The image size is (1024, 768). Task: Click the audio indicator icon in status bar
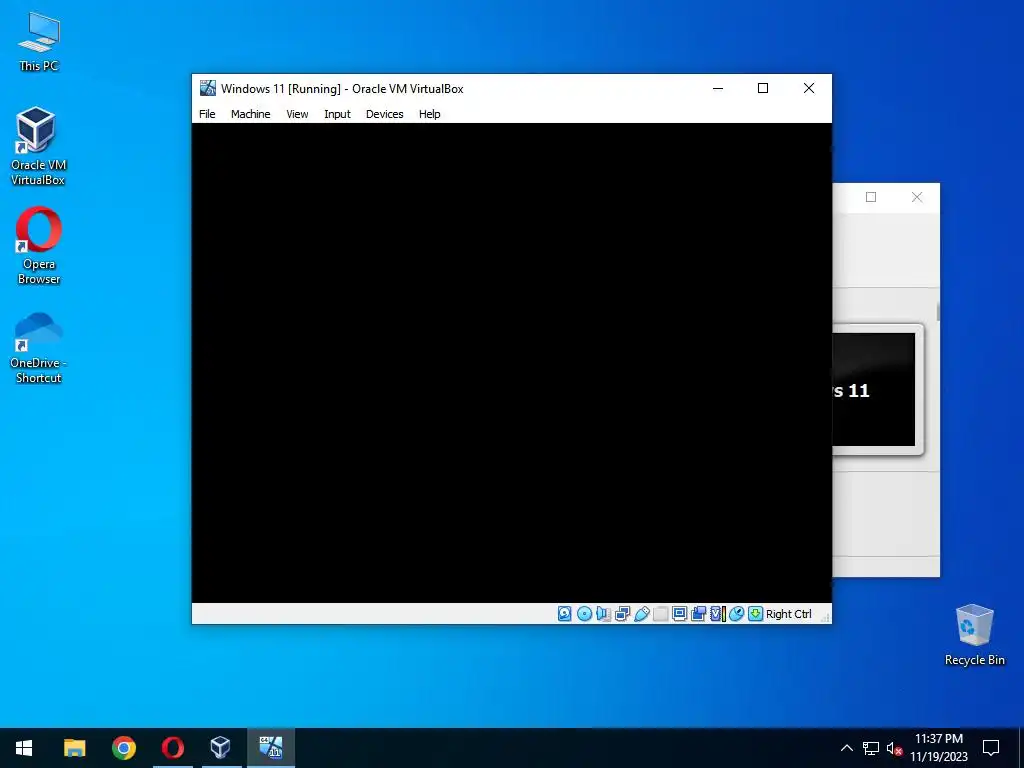pos(603,613)
